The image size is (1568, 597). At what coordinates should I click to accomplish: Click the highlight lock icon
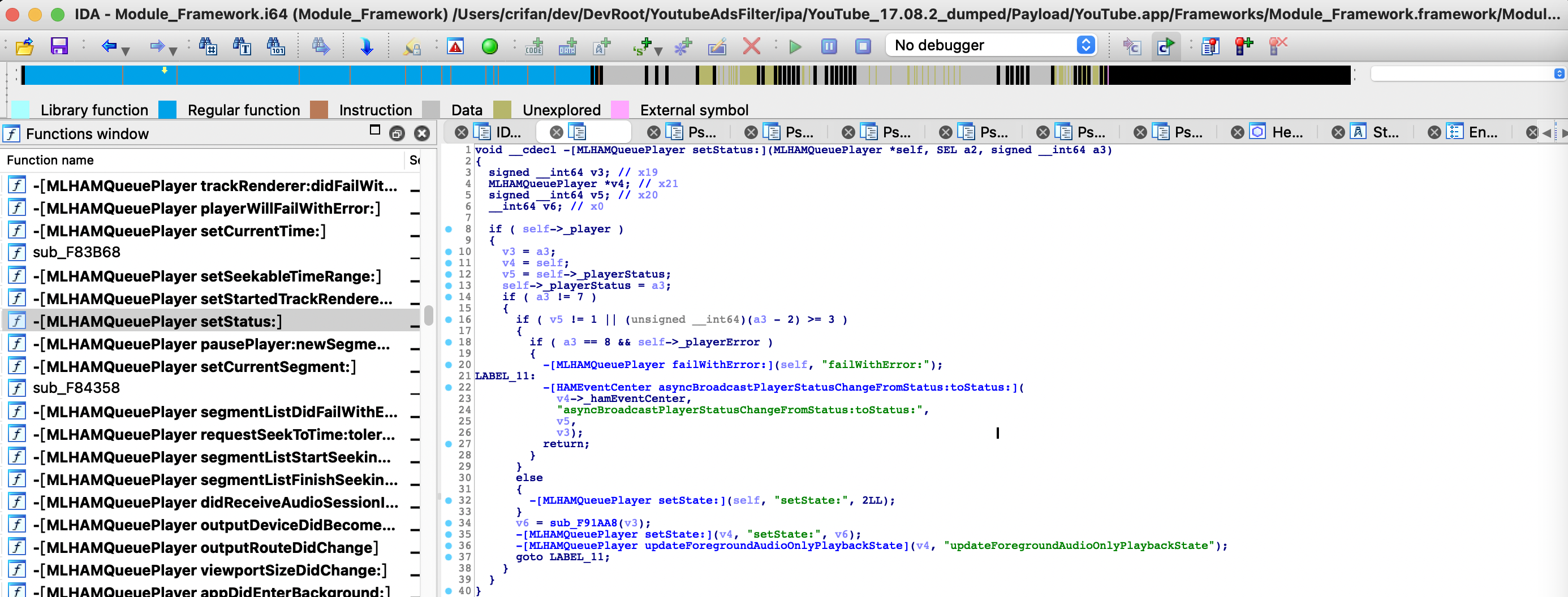tap(413, 46)
